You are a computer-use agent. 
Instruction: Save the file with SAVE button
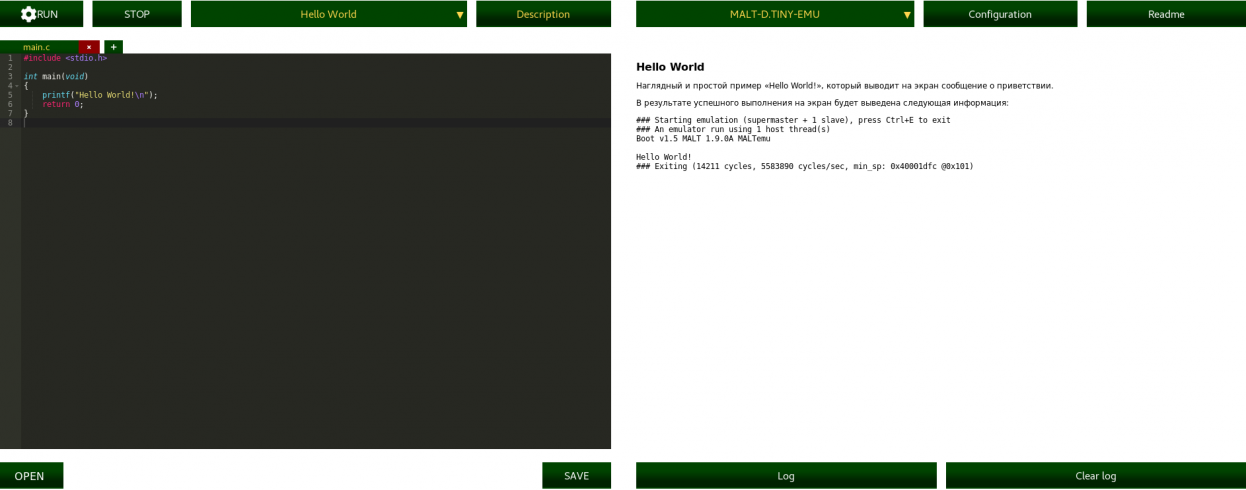[576, 476]
